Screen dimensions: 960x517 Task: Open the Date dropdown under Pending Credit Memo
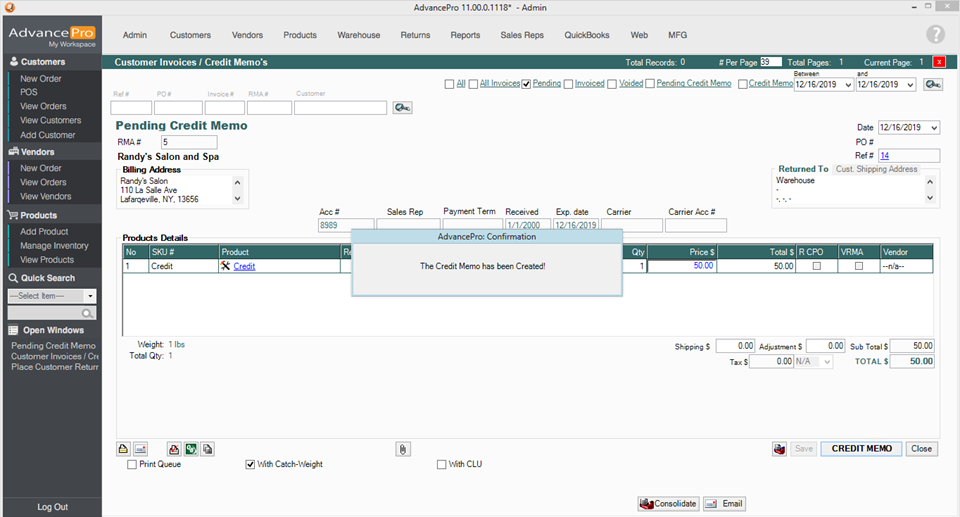(934, 128)
